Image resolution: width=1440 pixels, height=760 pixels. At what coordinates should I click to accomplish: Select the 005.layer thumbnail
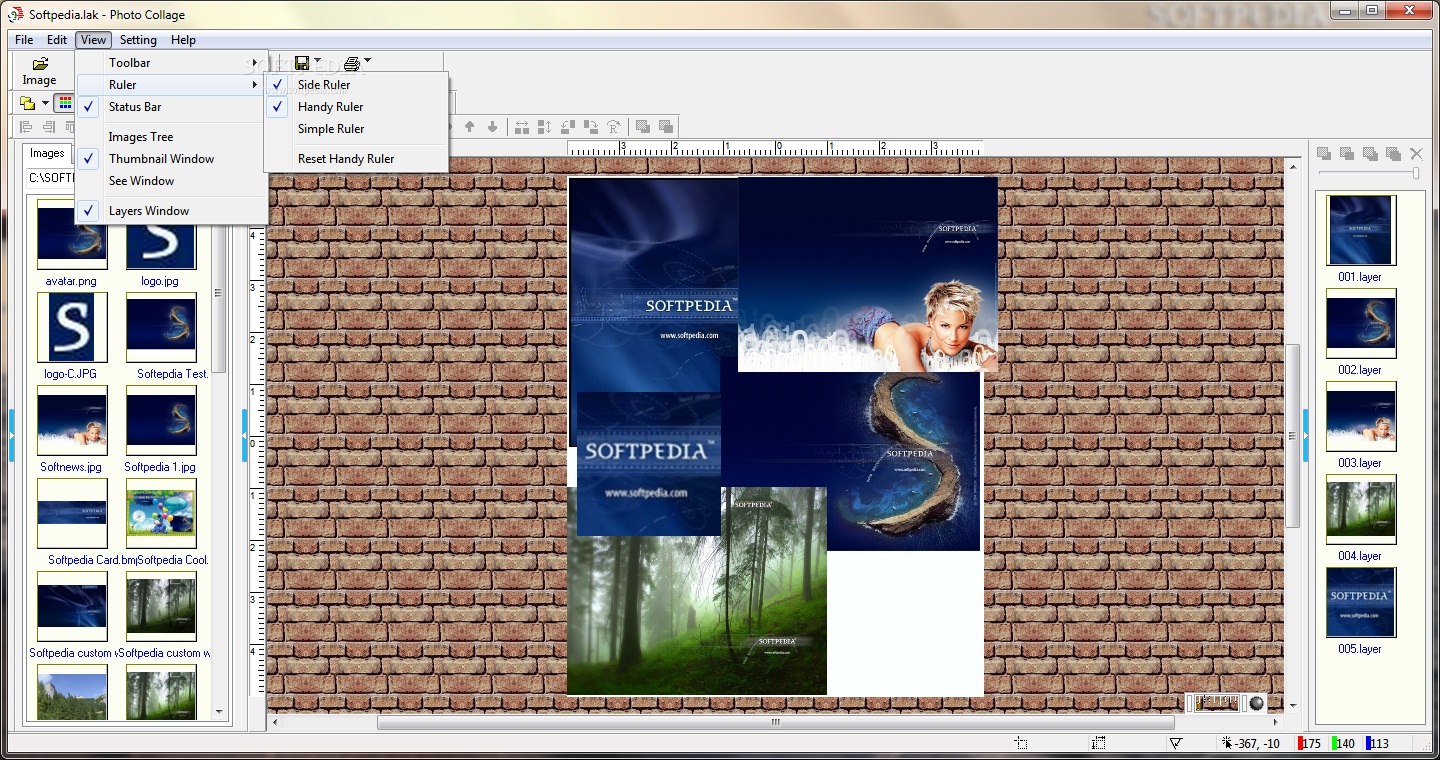[1361, 602]
